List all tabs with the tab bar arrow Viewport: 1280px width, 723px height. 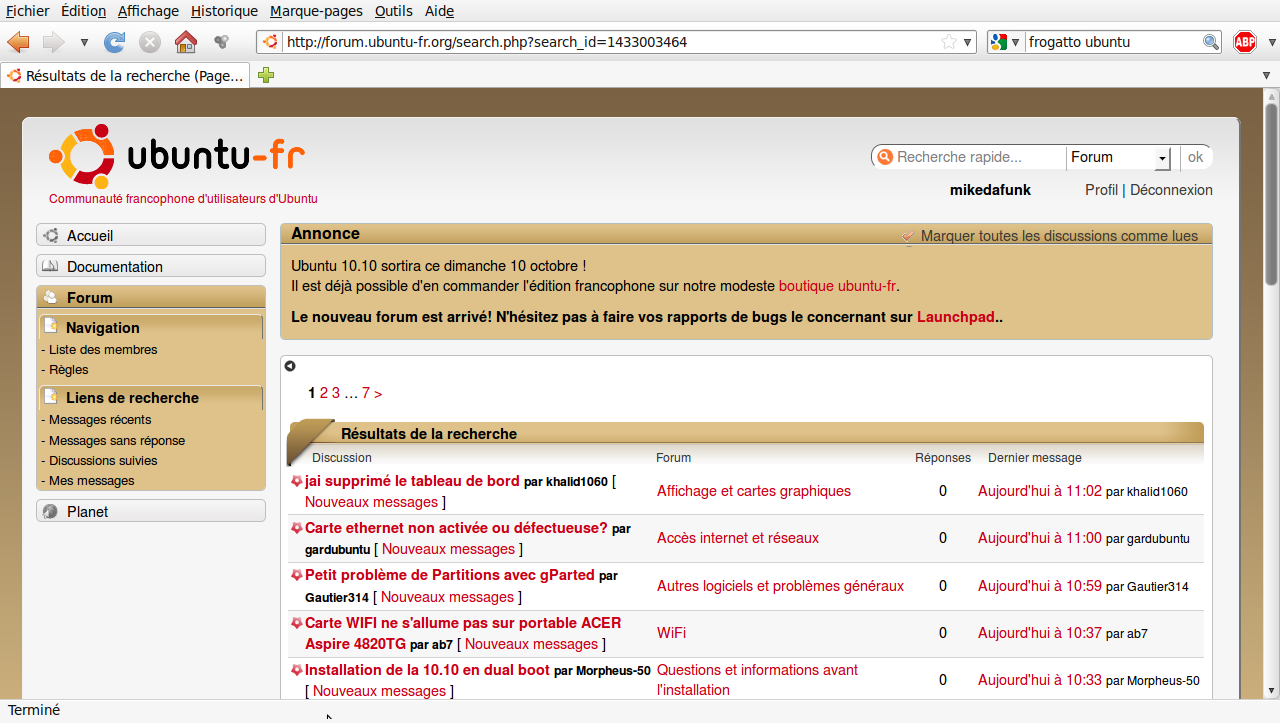[x=1266, y=76]
